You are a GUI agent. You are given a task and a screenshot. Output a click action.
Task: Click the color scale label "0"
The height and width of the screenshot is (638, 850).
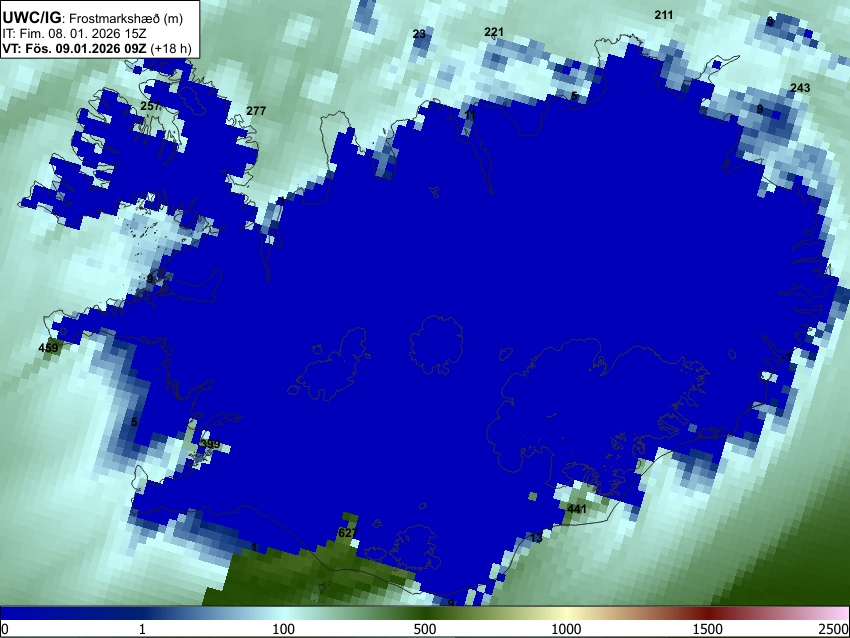pyautogui.click(x=5, y=629)
